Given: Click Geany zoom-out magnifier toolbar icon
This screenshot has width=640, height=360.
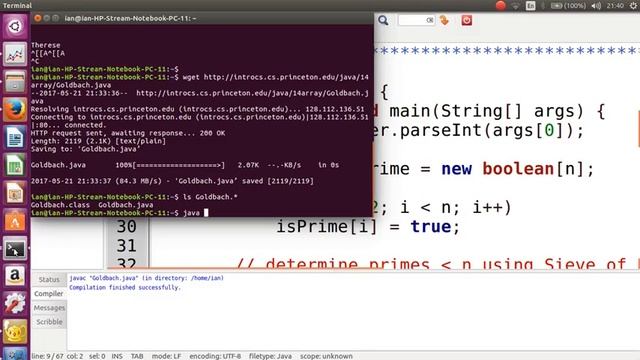Looking at the screenshot, I should tap(383, 20).
